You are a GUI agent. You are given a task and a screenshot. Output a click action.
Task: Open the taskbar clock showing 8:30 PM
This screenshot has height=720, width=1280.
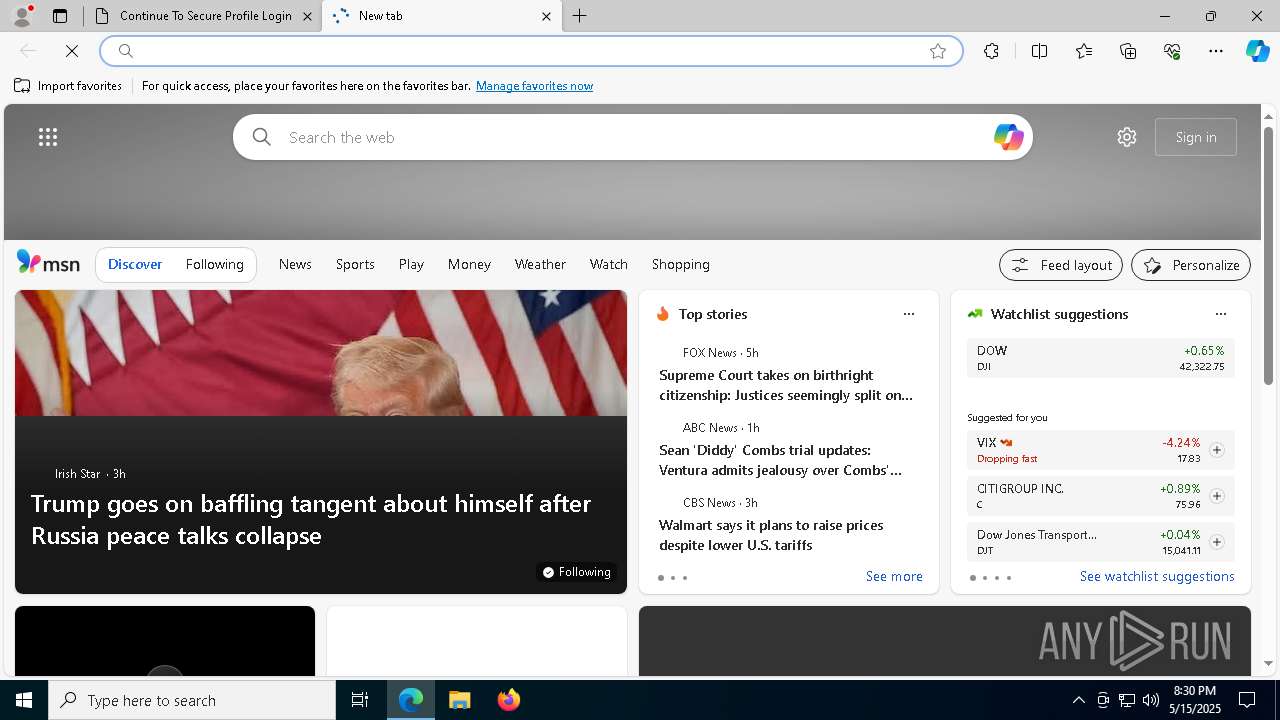click(x=1194, y=700)
